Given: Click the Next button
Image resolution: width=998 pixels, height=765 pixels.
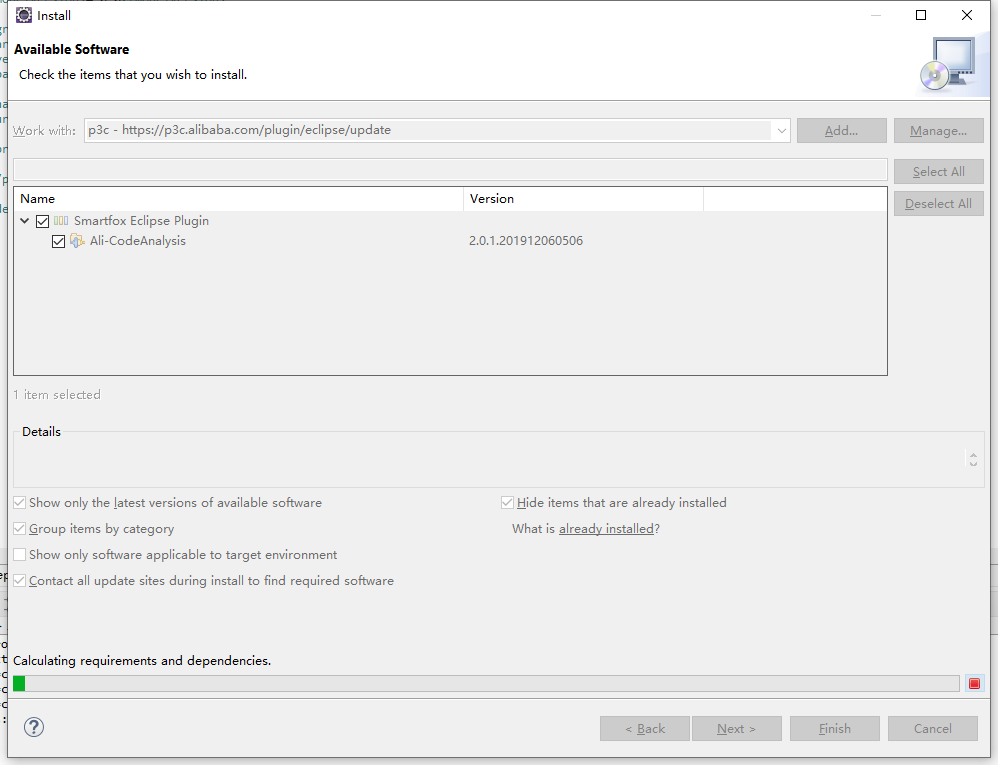Looking at the screenshot, I should pos(736,729).
